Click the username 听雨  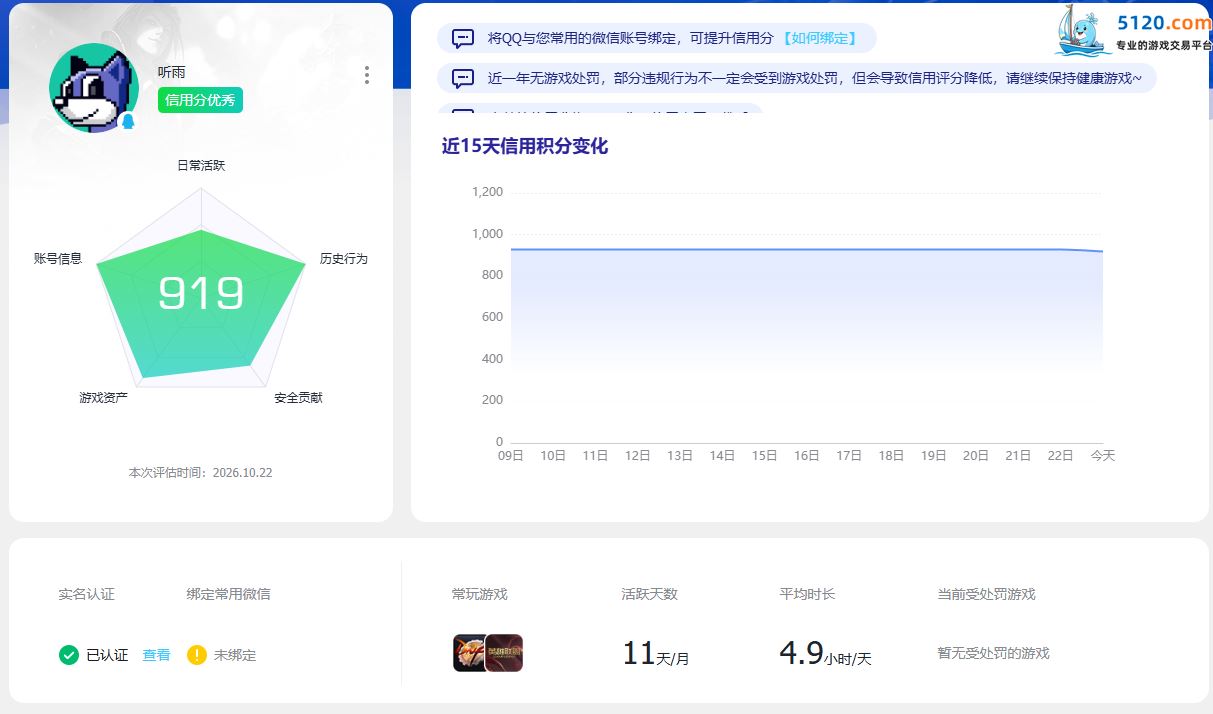172,72
